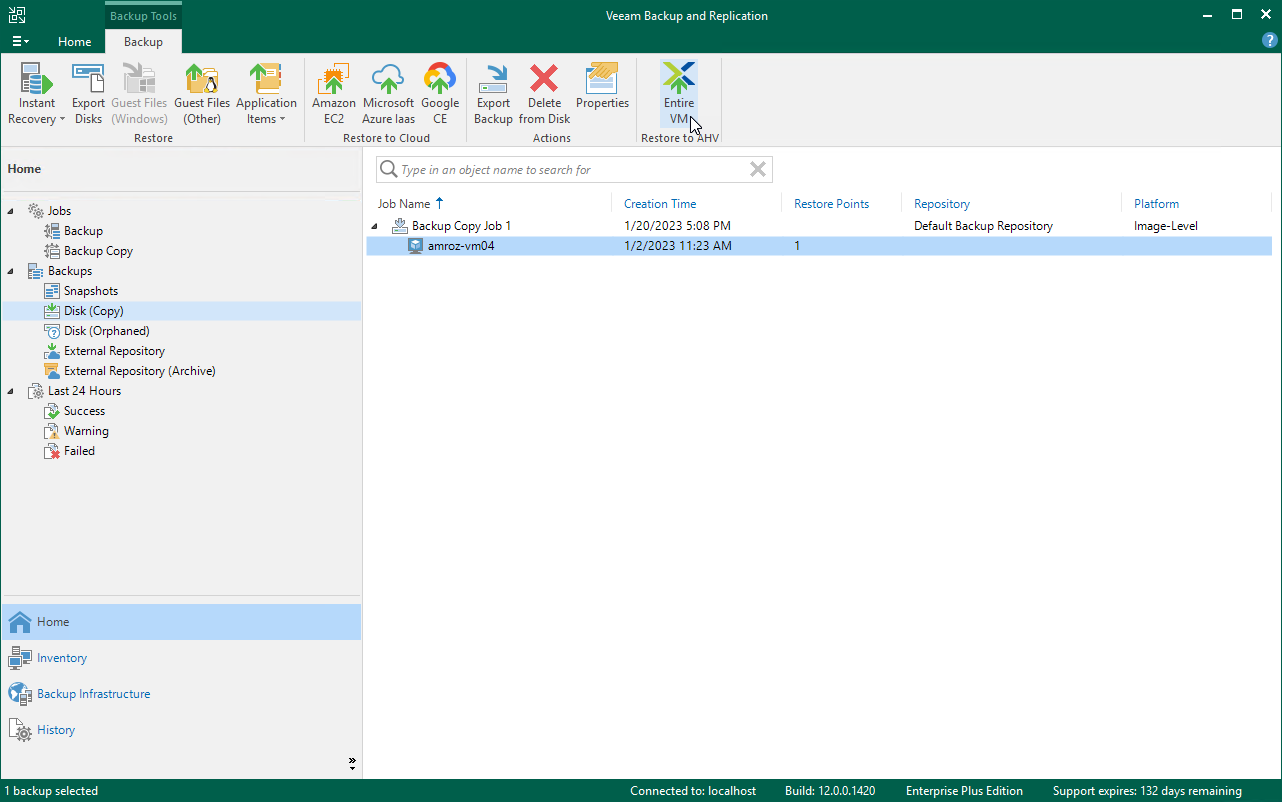Switch to the Home ribbon tab
This screenshot has height=802, width=1282.
[74, 42]
